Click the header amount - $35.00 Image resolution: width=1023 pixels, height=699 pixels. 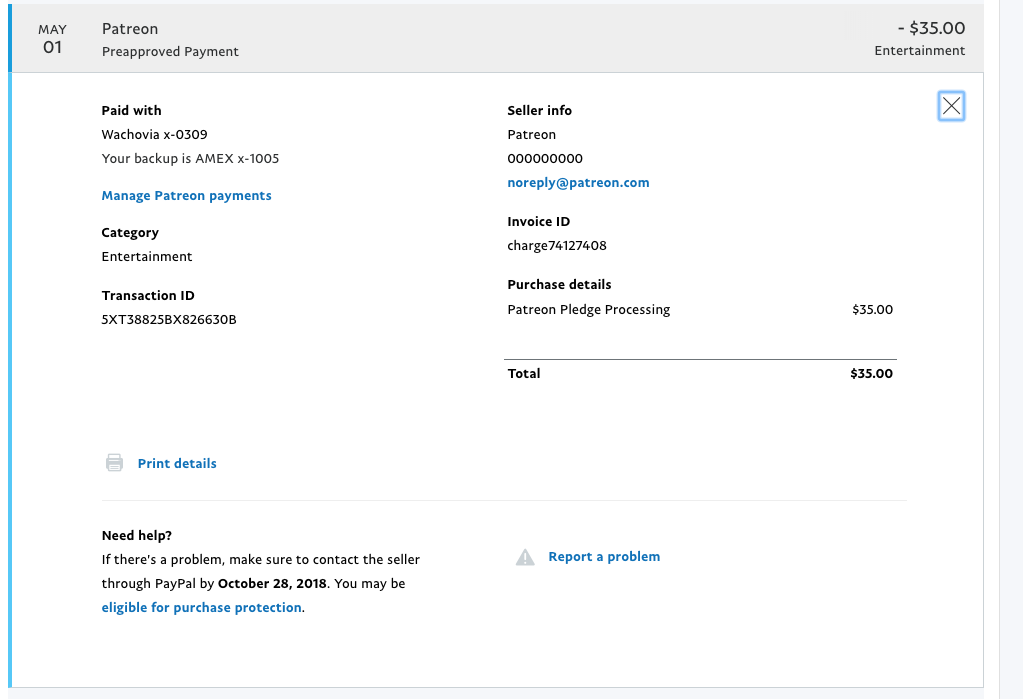click(x=932, y=28)
